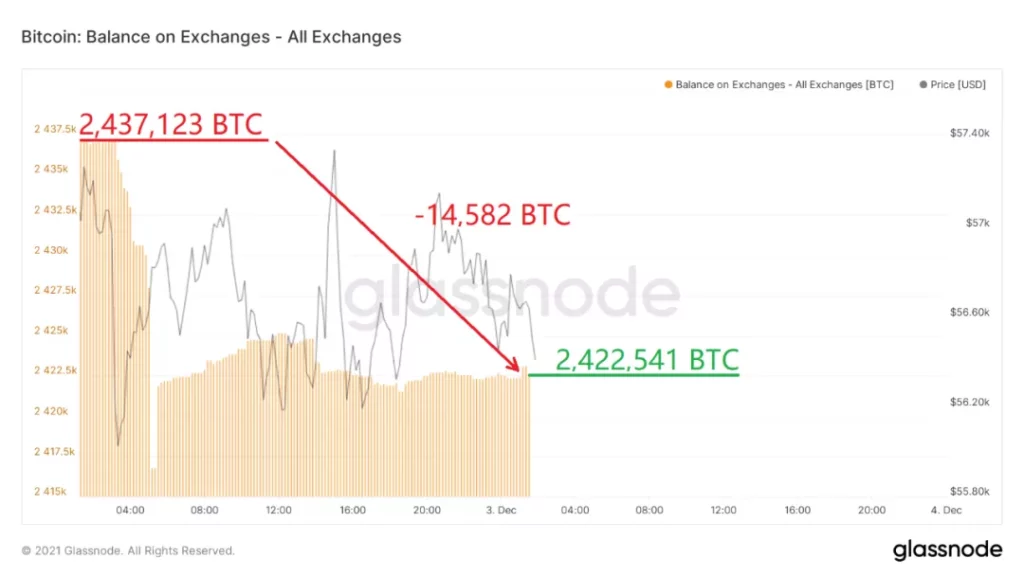1024x576 pixels.
Task: Click the red arrowhead tip near the bars
Action: tap(519, 366)
